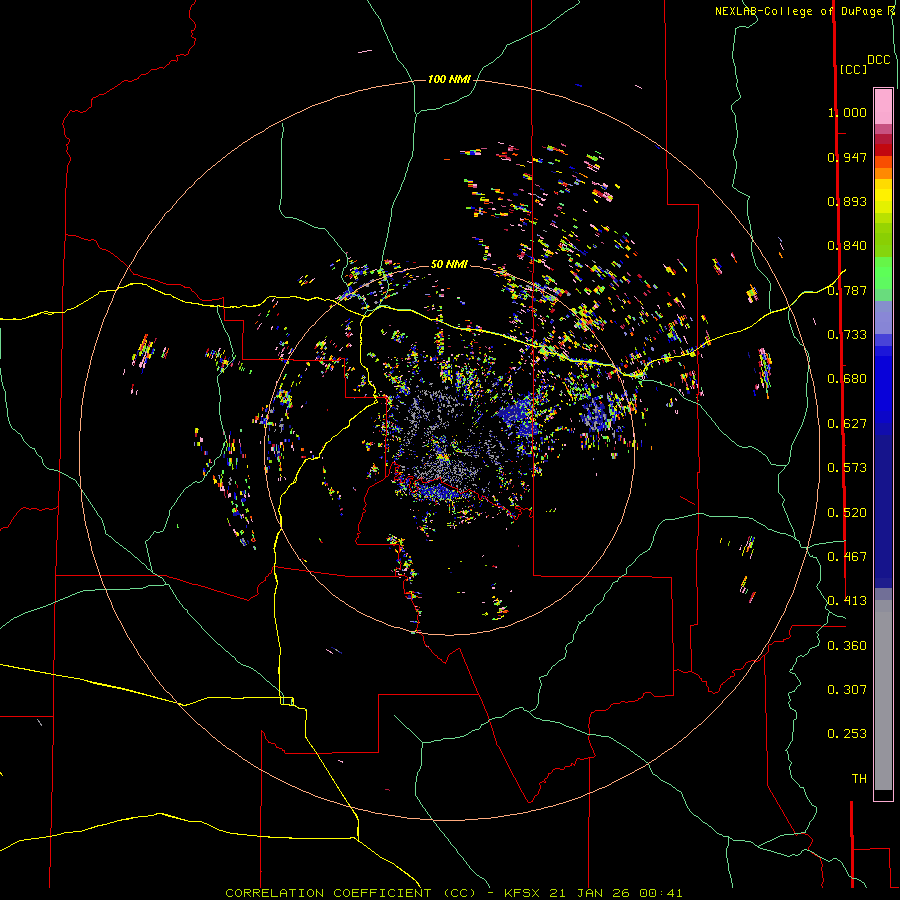Click the 0.840 legend value
This screenshot has width=900, height=900.
click(x=847, y=246)
